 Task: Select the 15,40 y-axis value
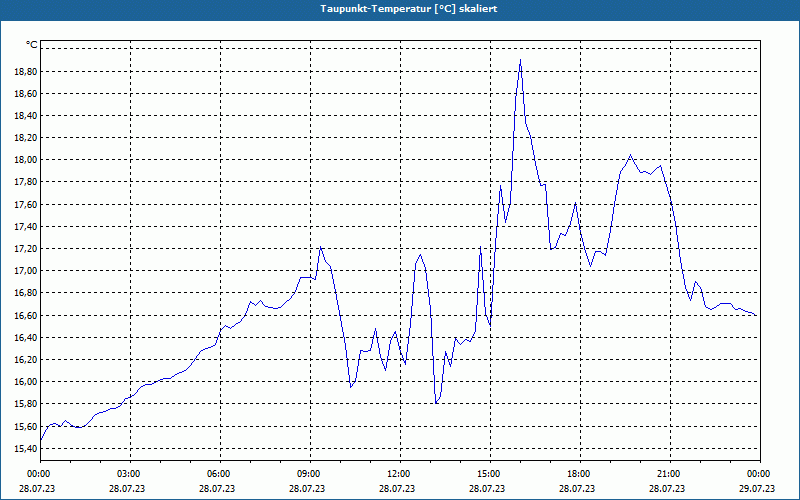tap(27, 448)
